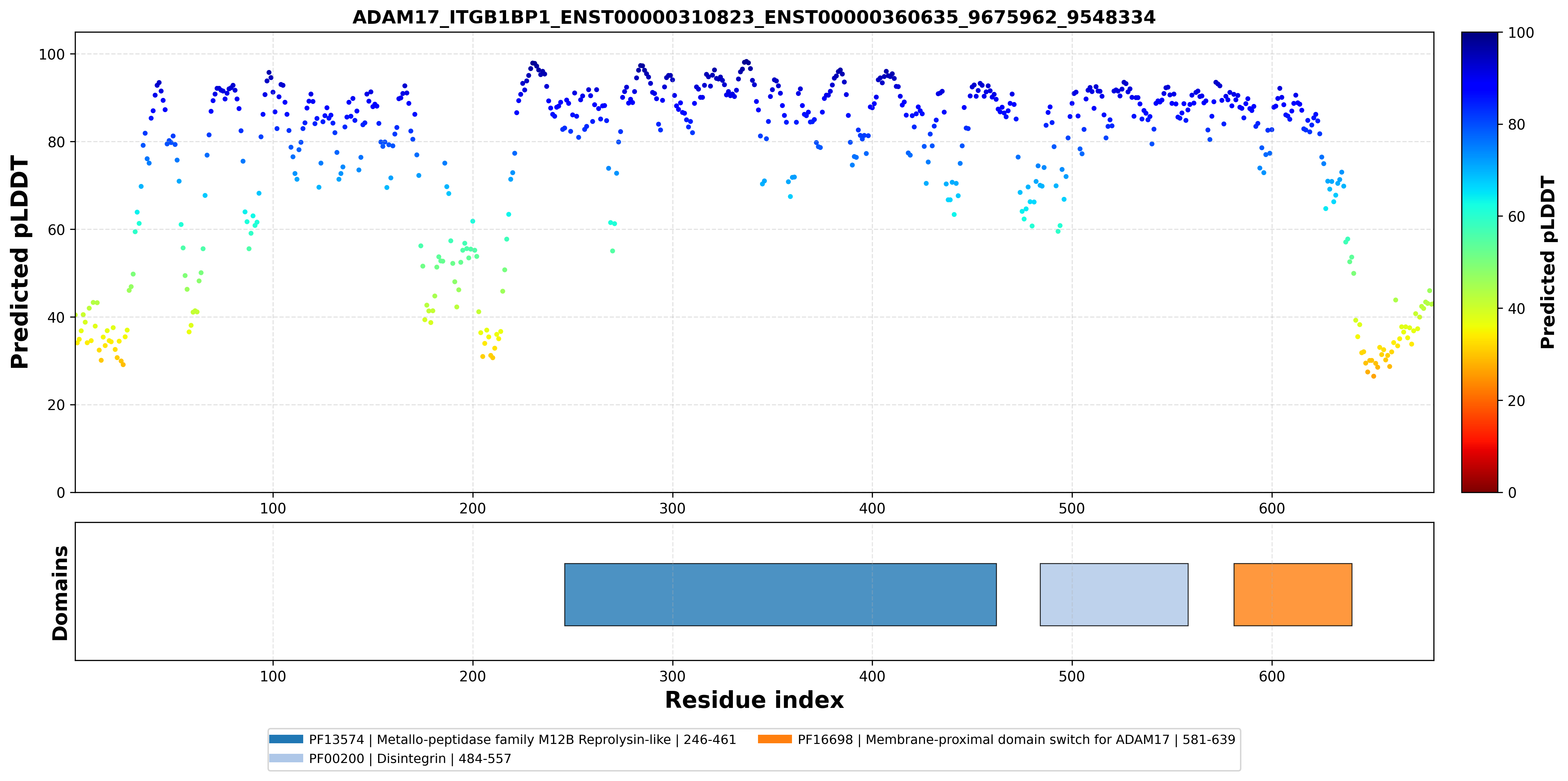Click the pLDDT colorbar gradient
Screen dimensions: 1568x781
click(x=1480, y=262)
